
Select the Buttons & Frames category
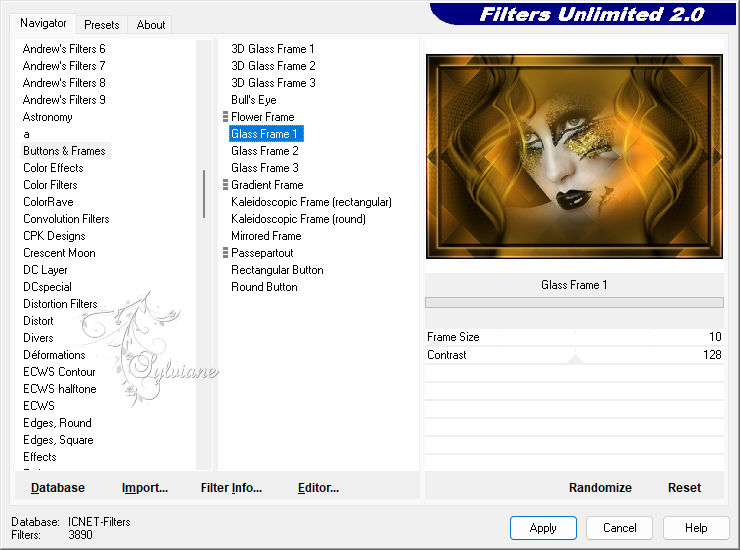64,151
